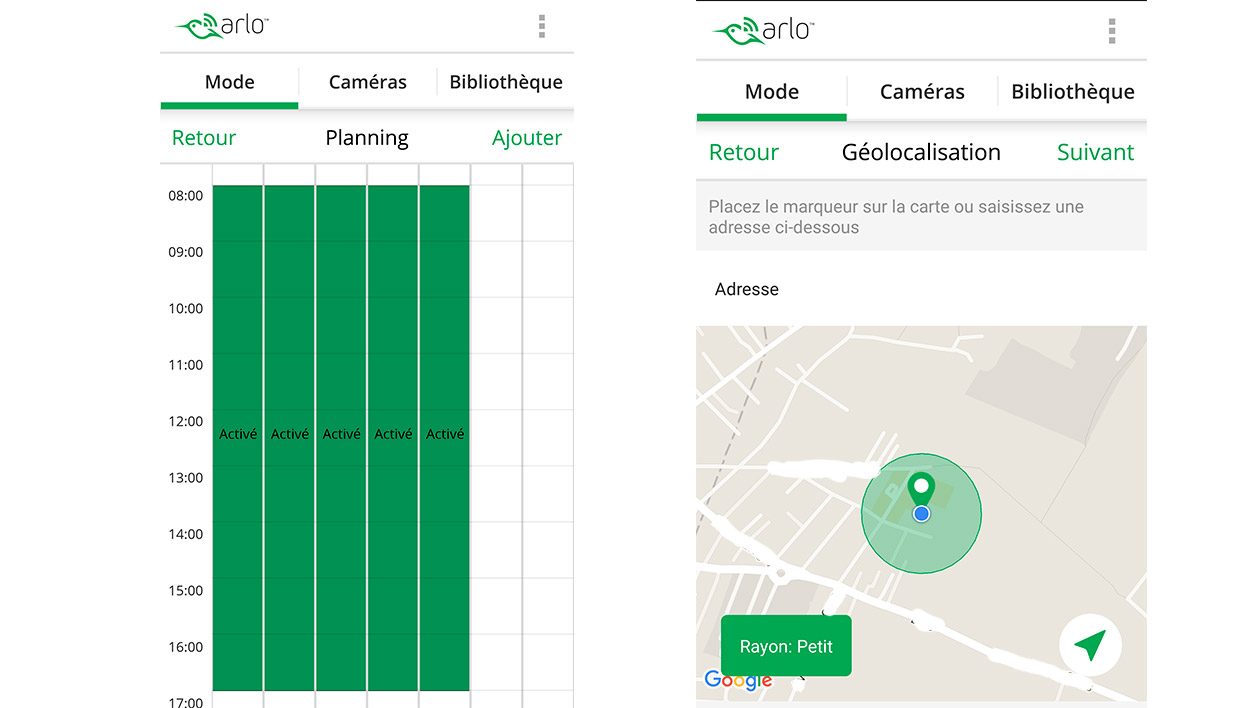Tap the Arlo logo above the Planning screen
1256x708 pixels.
click(x=222, y=26)
